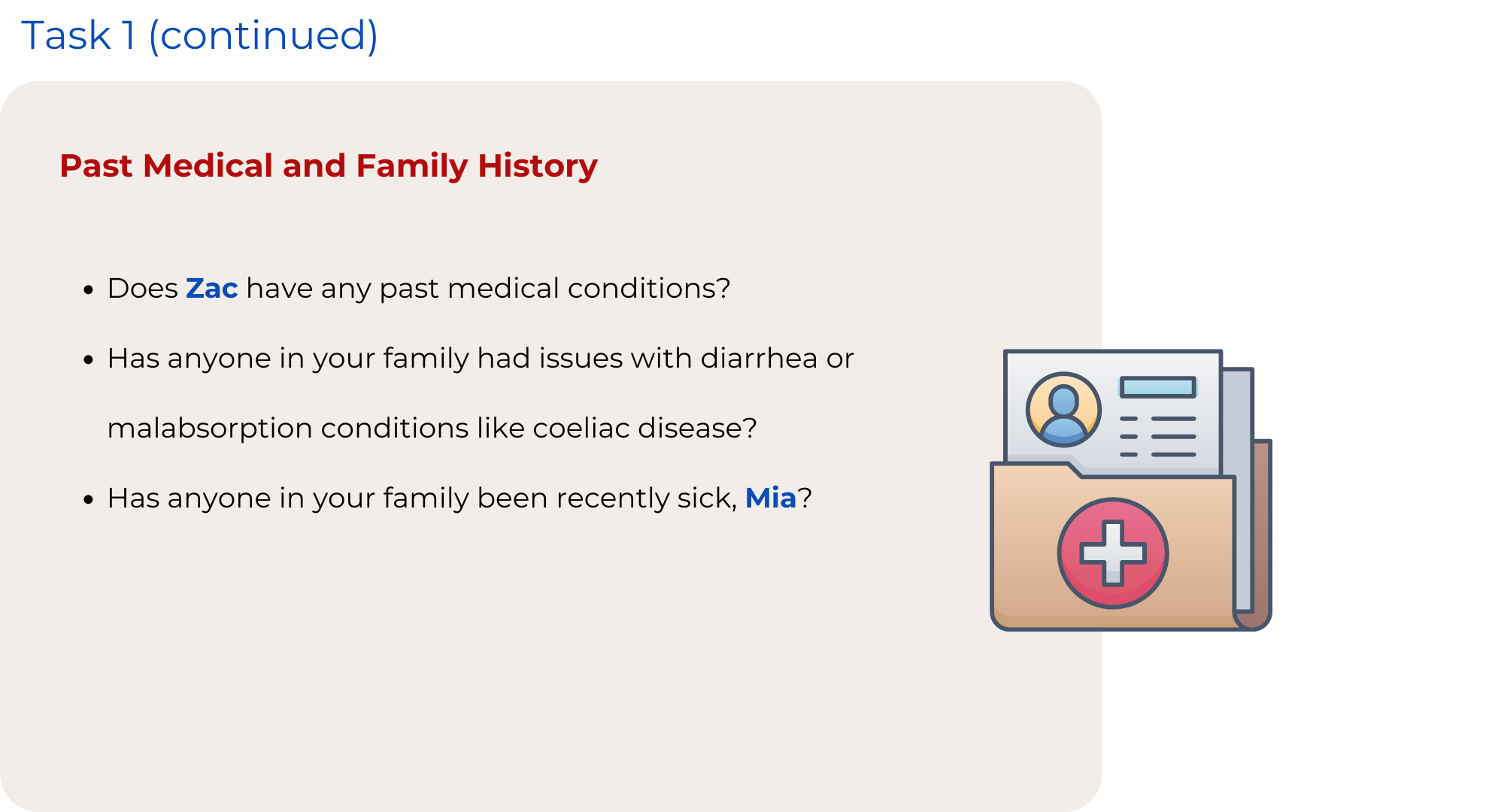Click the "Past Medical and Family History" heading
This screenshot has height=812, width=1489.
(x=329, y=165)
